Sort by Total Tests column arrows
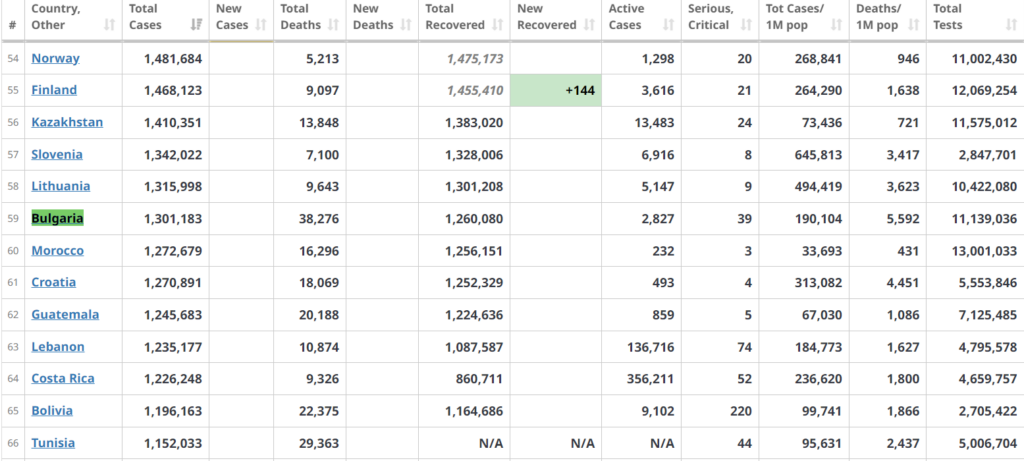 click(x=1012, y=25)
